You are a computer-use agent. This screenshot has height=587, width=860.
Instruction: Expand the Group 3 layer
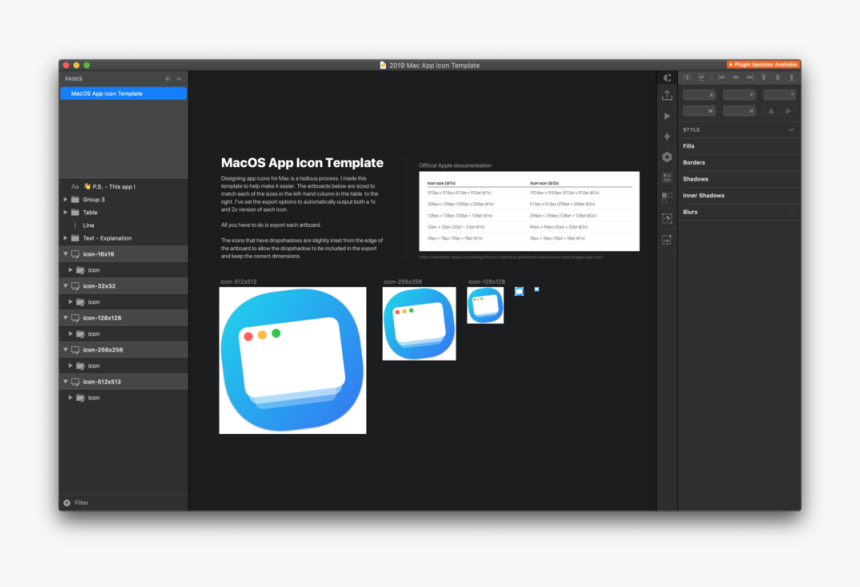pos(65,200)
